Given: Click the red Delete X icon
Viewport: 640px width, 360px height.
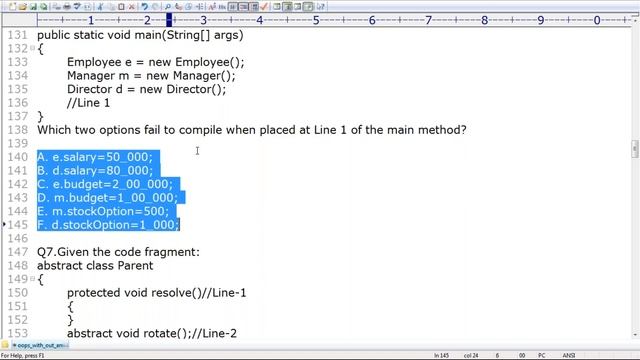Looking at the screenshot, I should point(131,7).
